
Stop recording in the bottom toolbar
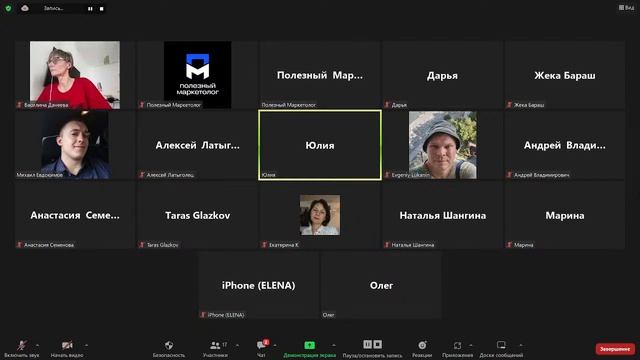click(378, 344)
